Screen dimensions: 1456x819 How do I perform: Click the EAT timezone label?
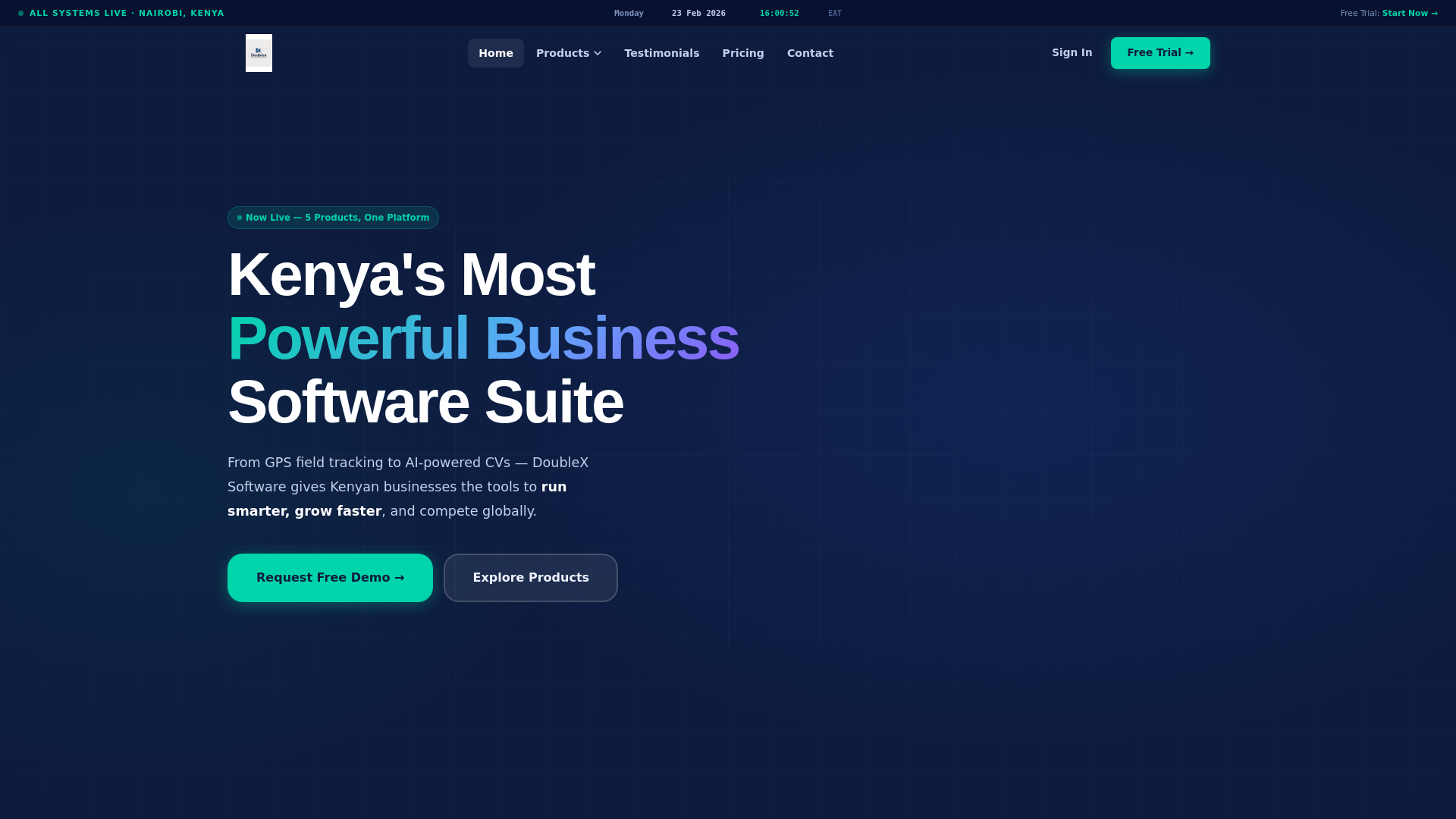(x=835, y=14)
